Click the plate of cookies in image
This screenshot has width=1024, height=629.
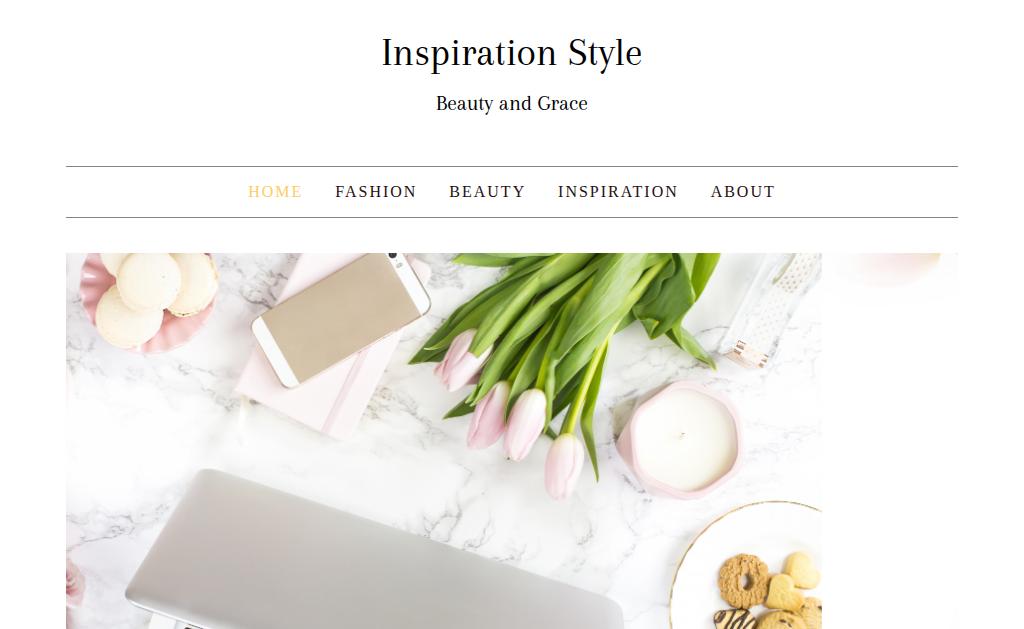pos(746,566)
